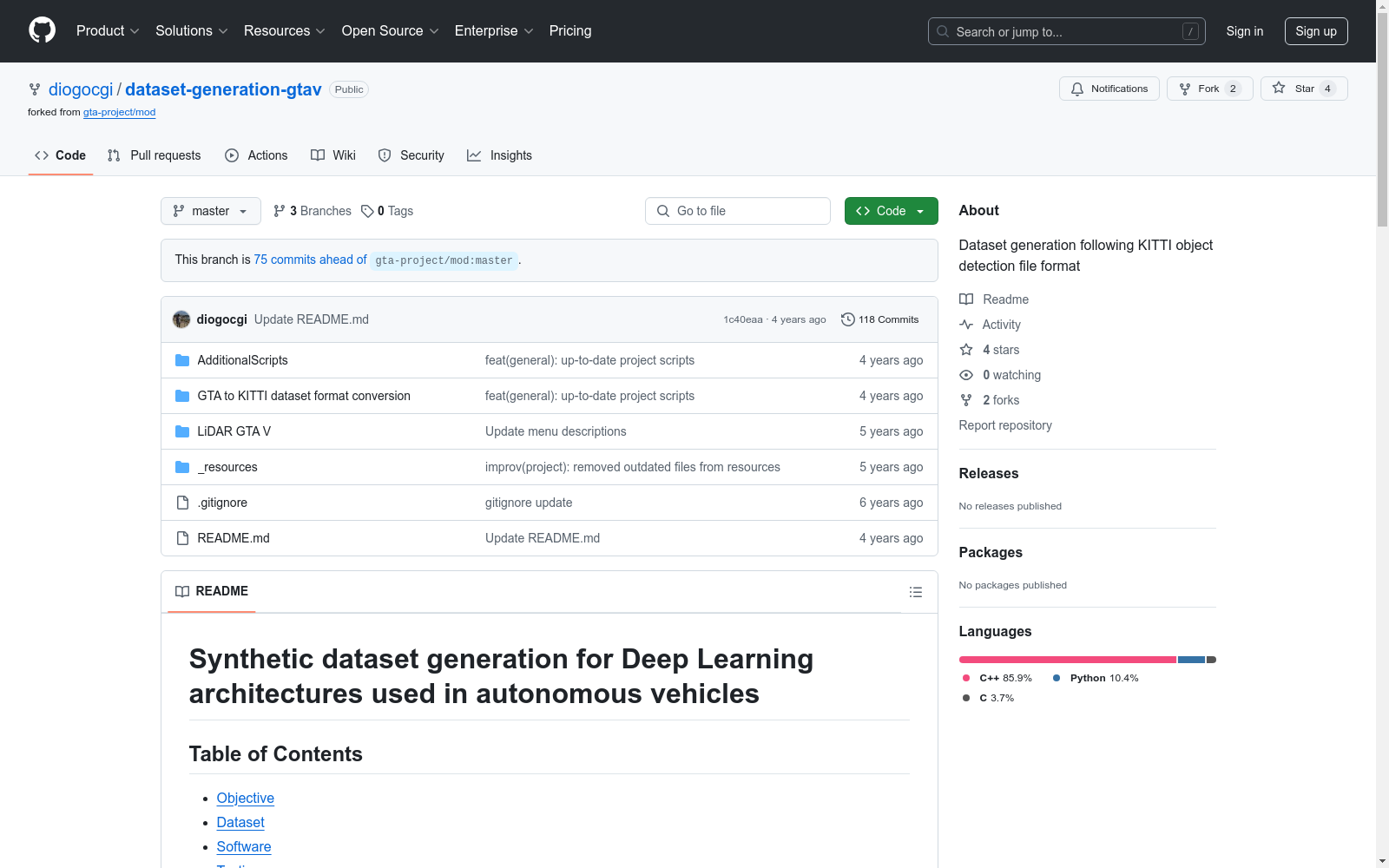1389x868 pixels.
Task: Jump to the Objective section link
Action: tap(246, 799)
